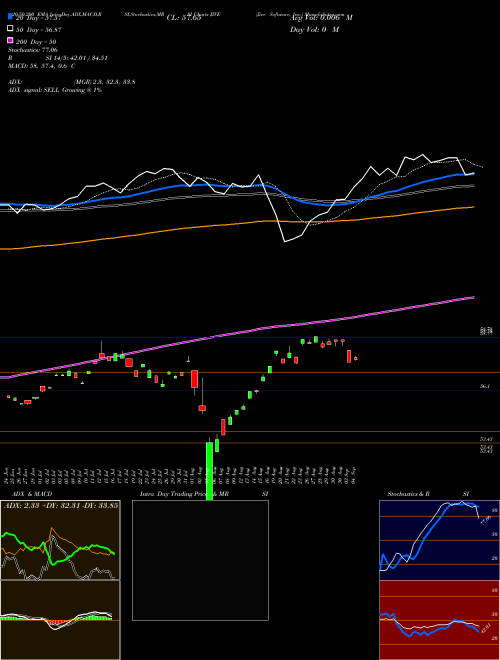Click the Intra Day Trading Price panel title
The image size is (500, 660).
(176, 494)
